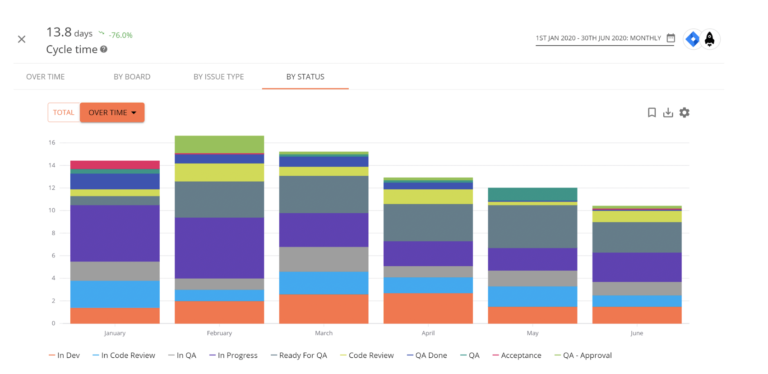
Task: Click the black rocket icon
Action: coord(710,39)
